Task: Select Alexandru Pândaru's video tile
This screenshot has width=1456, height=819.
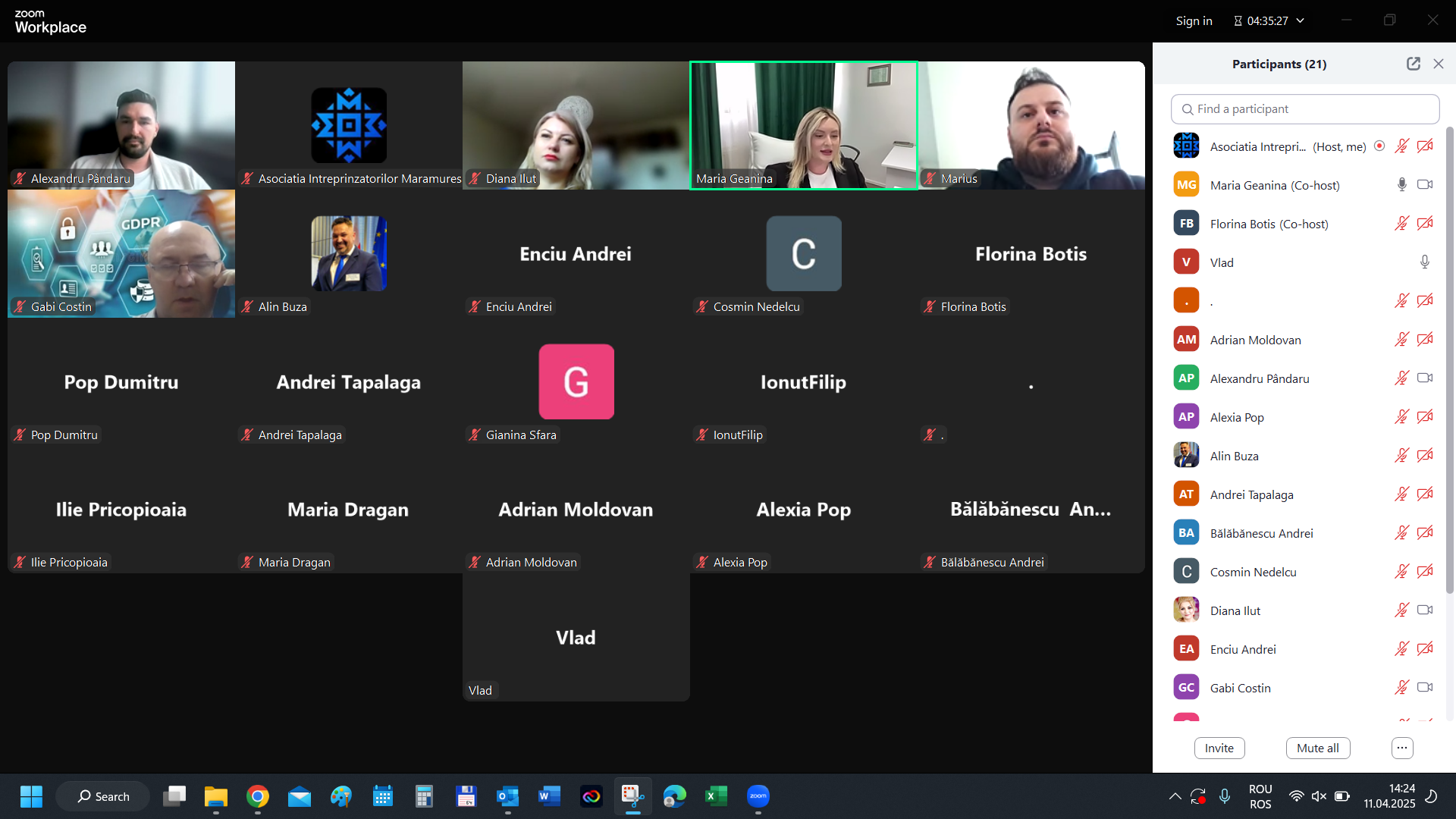Action: tap(121, 125)
